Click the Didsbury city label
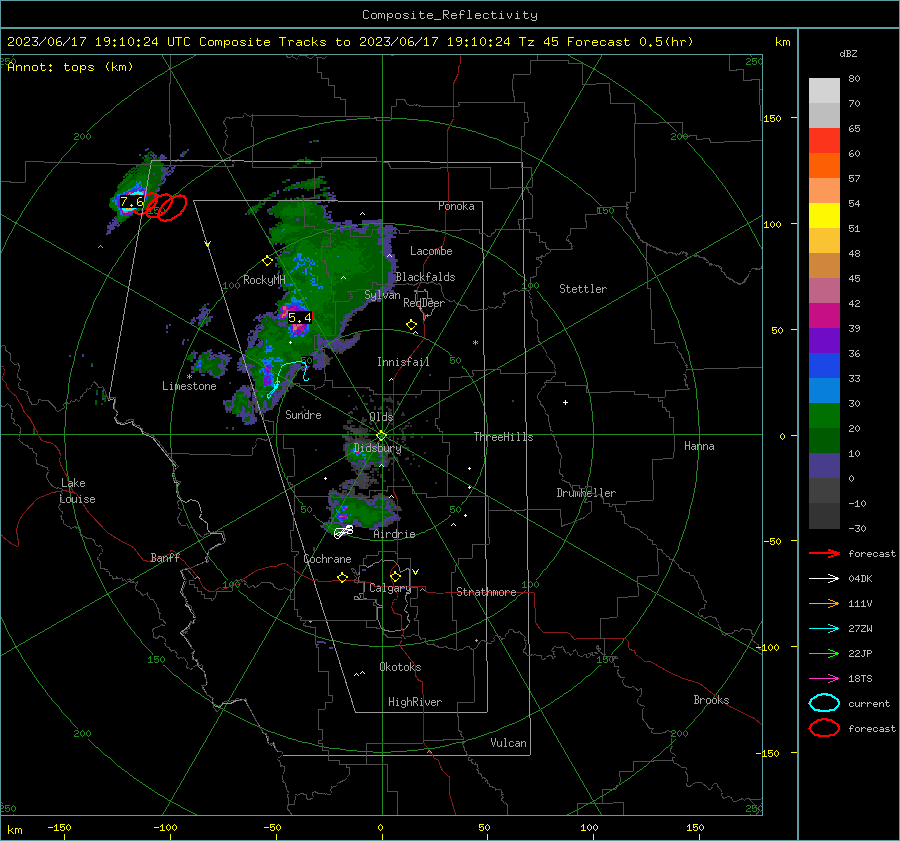Screen dimensions: 900x841 377,448
